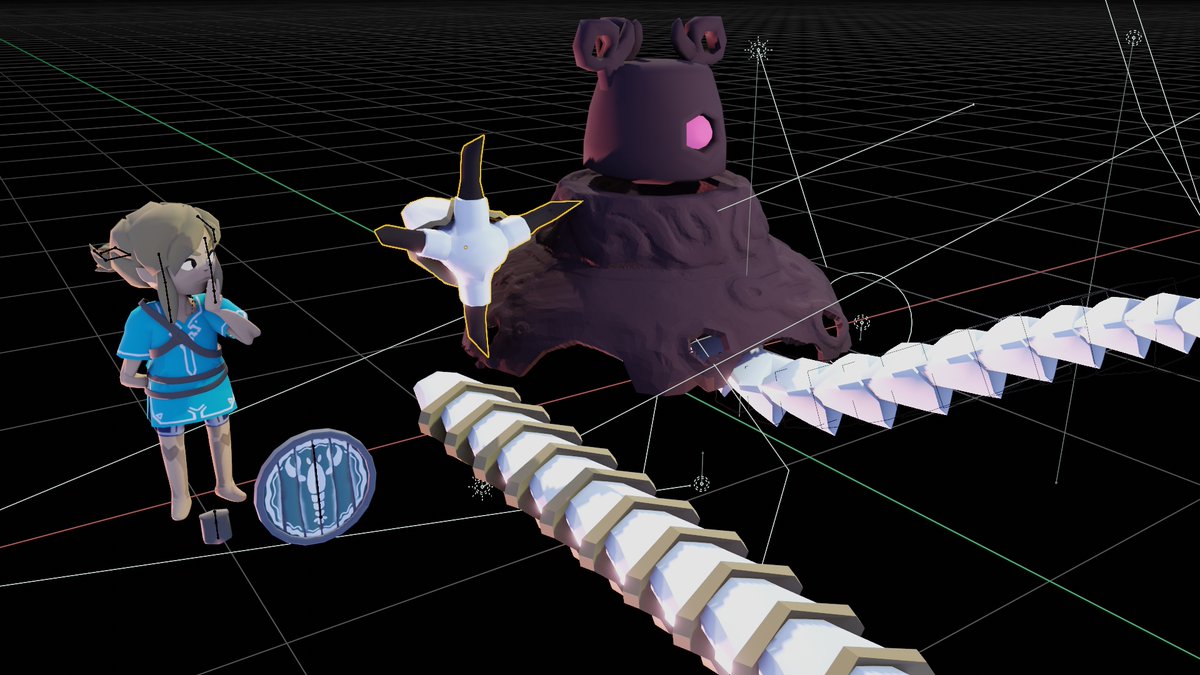Click the empty gizmo near the boss's right tail
Image resolution: width=1200 pixels, height=675 pixels.
tap(861, 322)
